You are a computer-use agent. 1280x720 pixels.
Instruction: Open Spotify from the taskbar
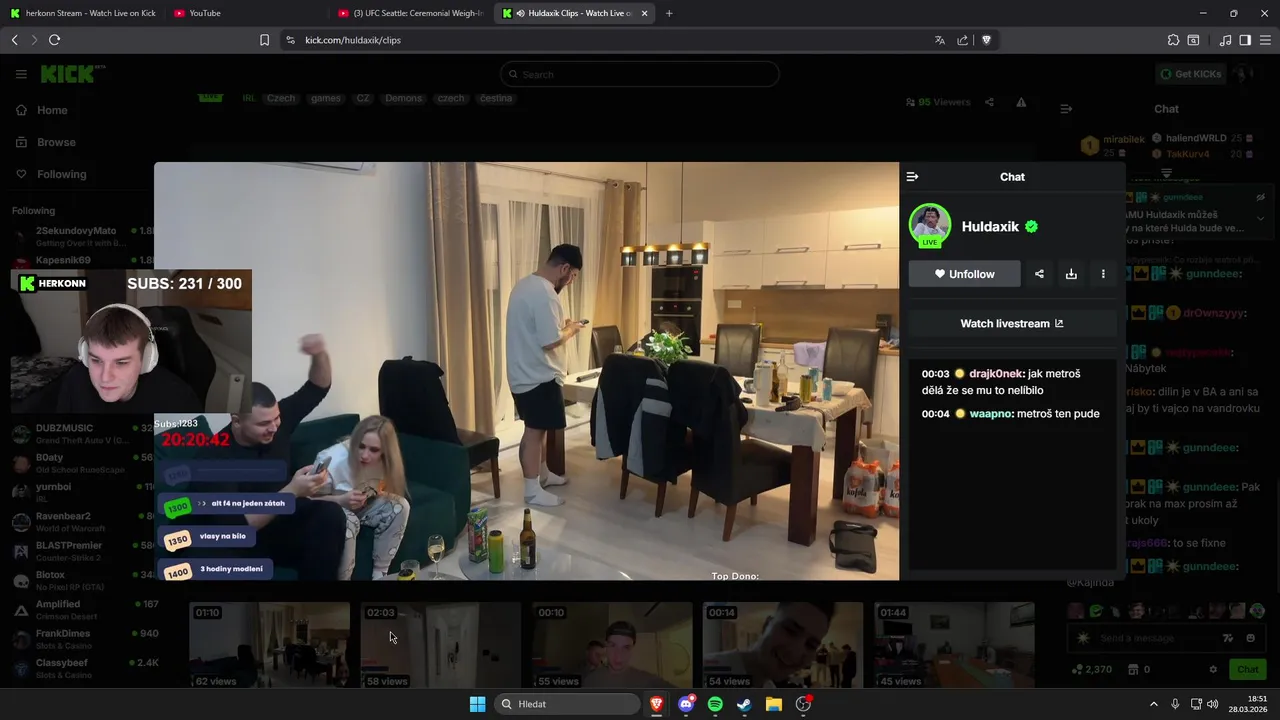[x=715, y=704]
